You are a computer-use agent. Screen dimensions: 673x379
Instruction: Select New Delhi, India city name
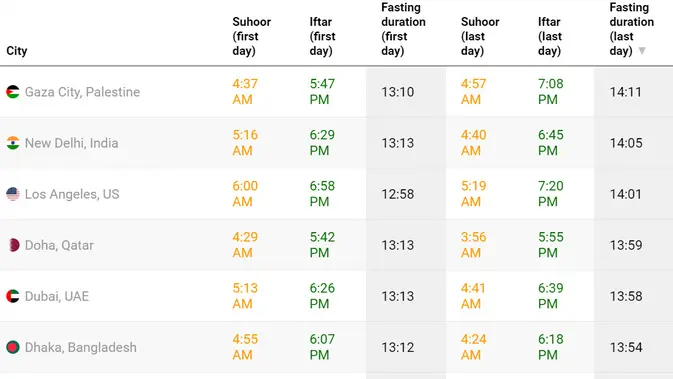click(71, 143)
